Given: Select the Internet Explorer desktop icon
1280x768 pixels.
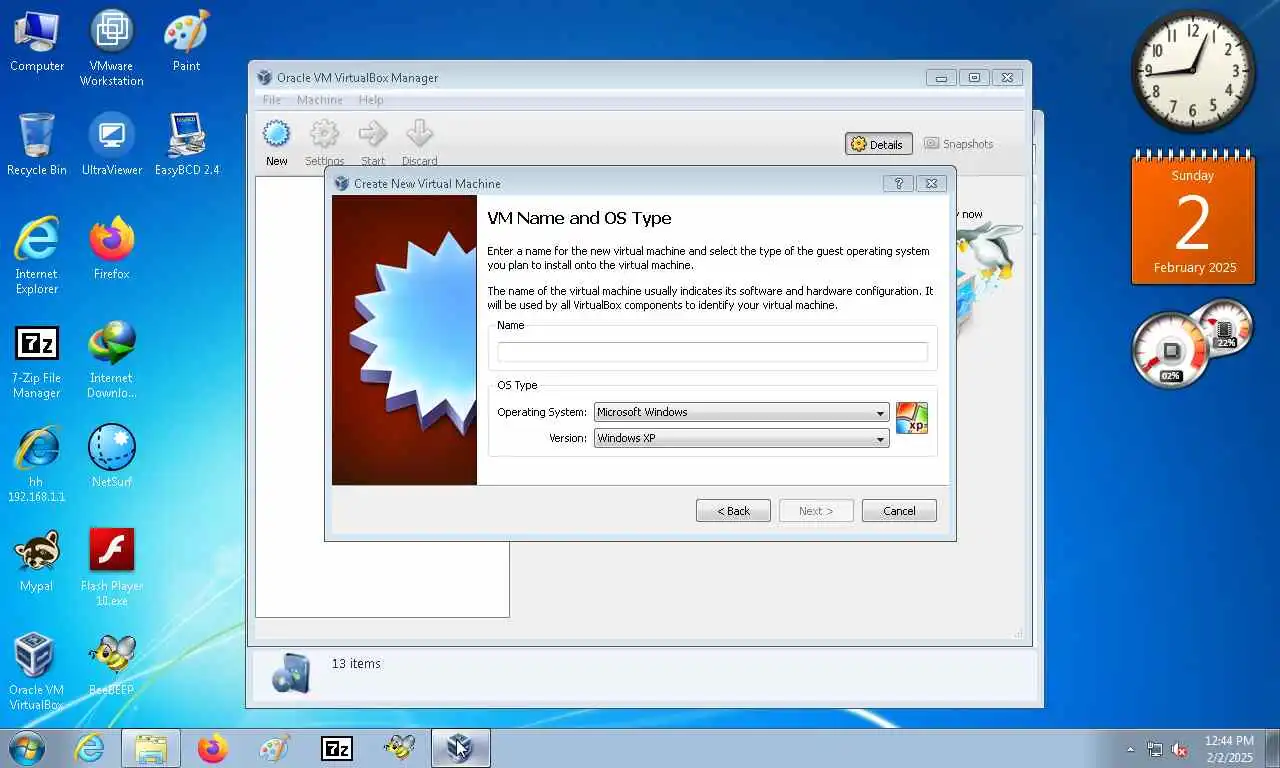Looking at the screenshot, I should click(x=37, y=256).
